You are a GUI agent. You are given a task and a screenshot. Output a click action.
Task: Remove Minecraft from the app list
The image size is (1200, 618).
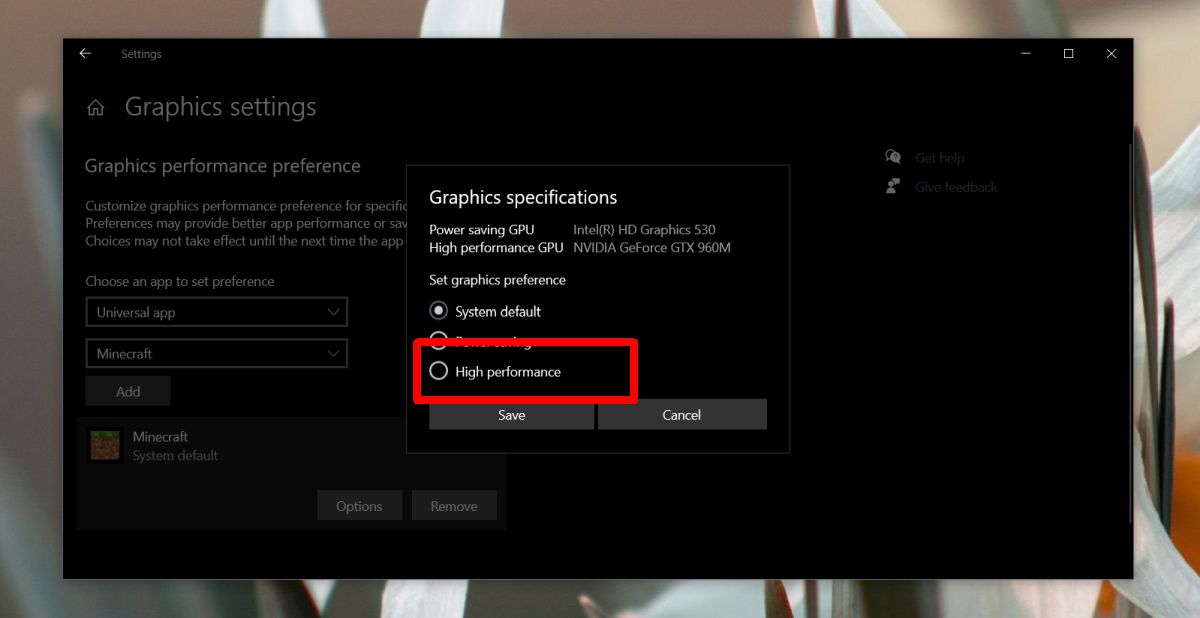pos(454,505)
